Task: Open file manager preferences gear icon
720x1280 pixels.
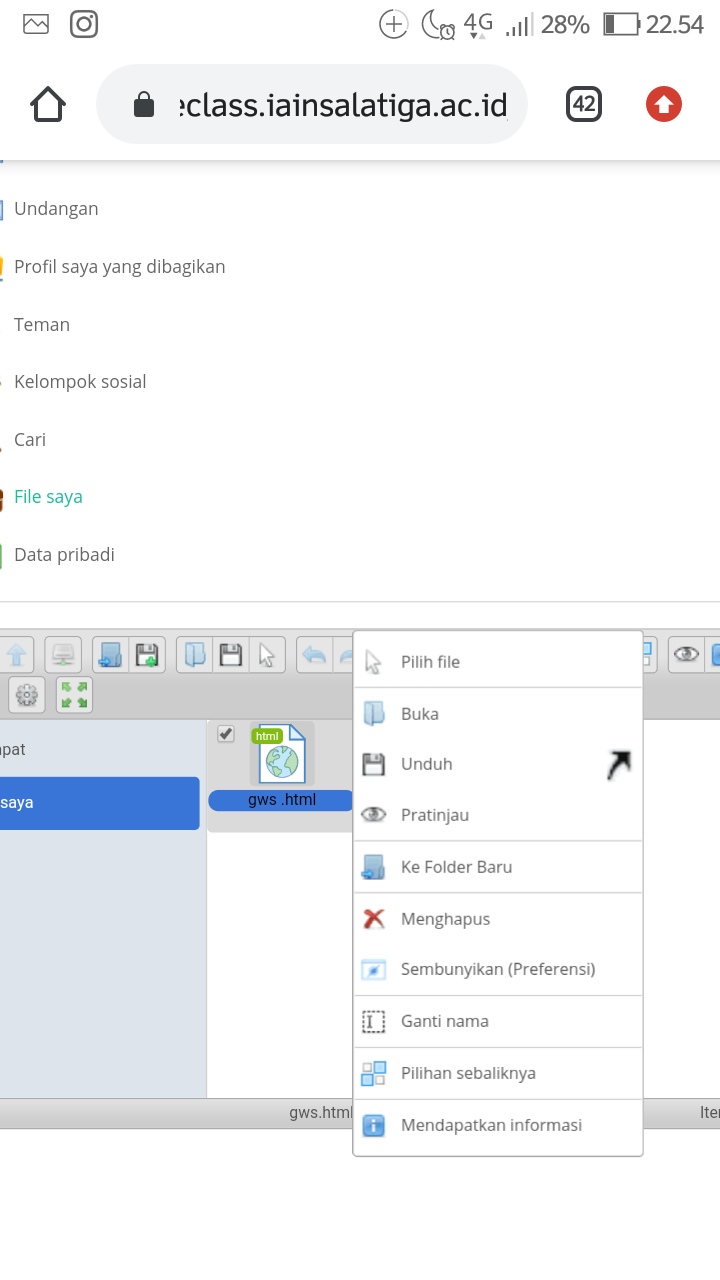Action: 27,694
